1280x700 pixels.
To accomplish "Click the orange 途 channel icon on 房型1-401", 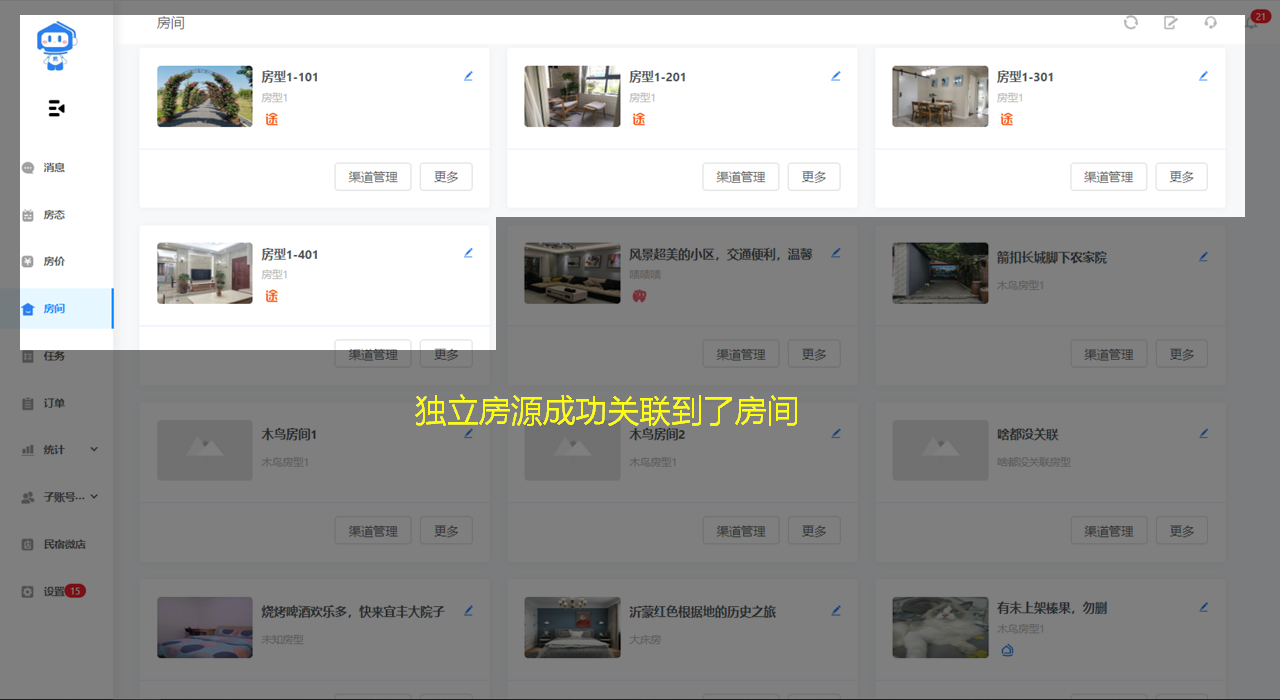I will (x=271, y=296).
